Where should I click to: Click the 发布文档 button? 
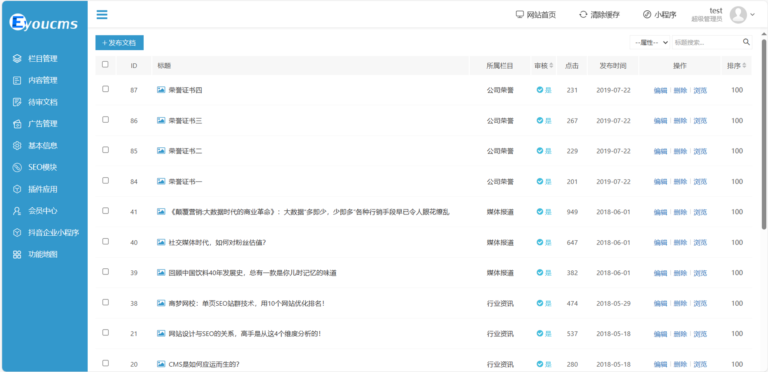tap(119, 43)
